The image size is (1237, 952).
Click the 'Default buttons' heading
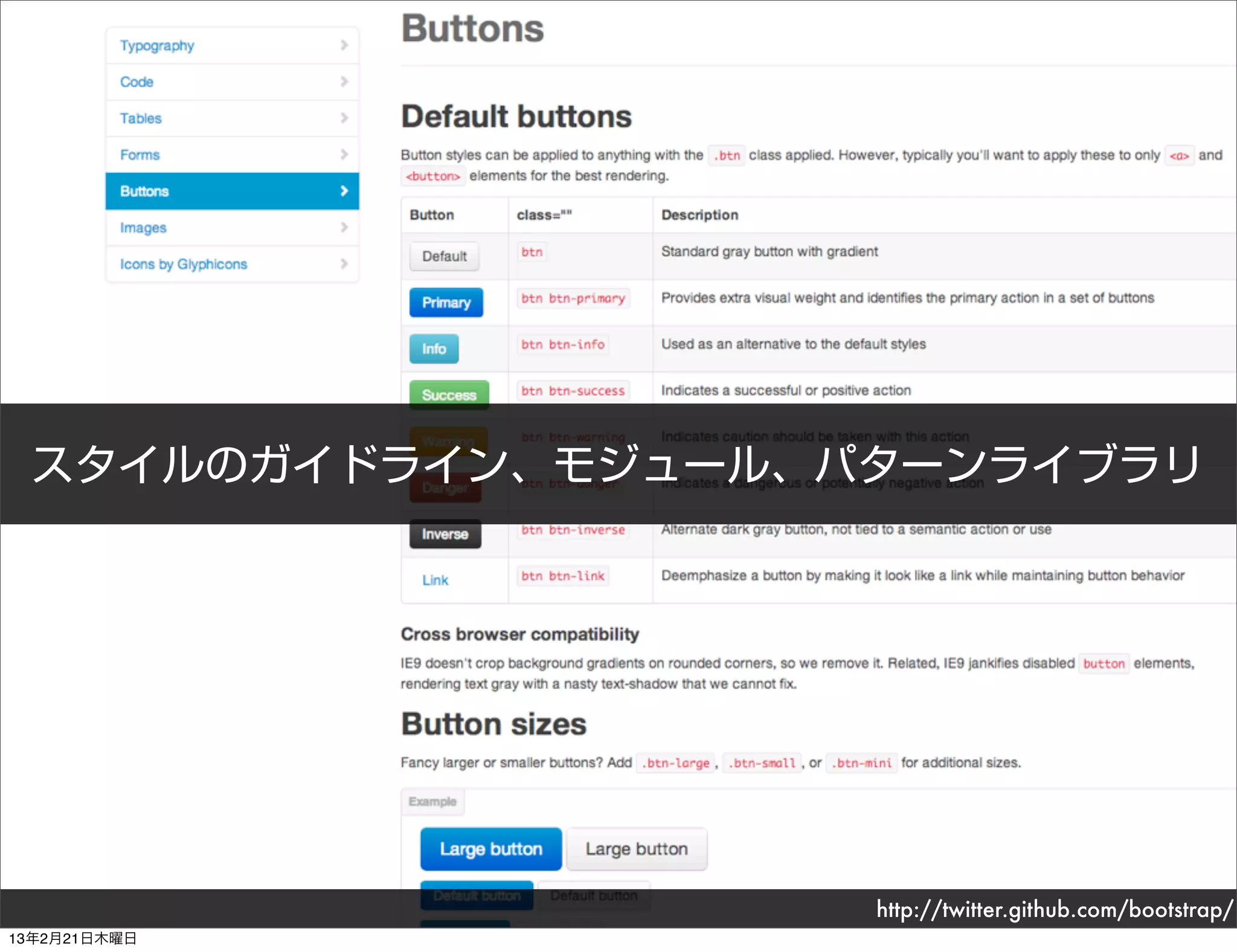pos(516,116)
